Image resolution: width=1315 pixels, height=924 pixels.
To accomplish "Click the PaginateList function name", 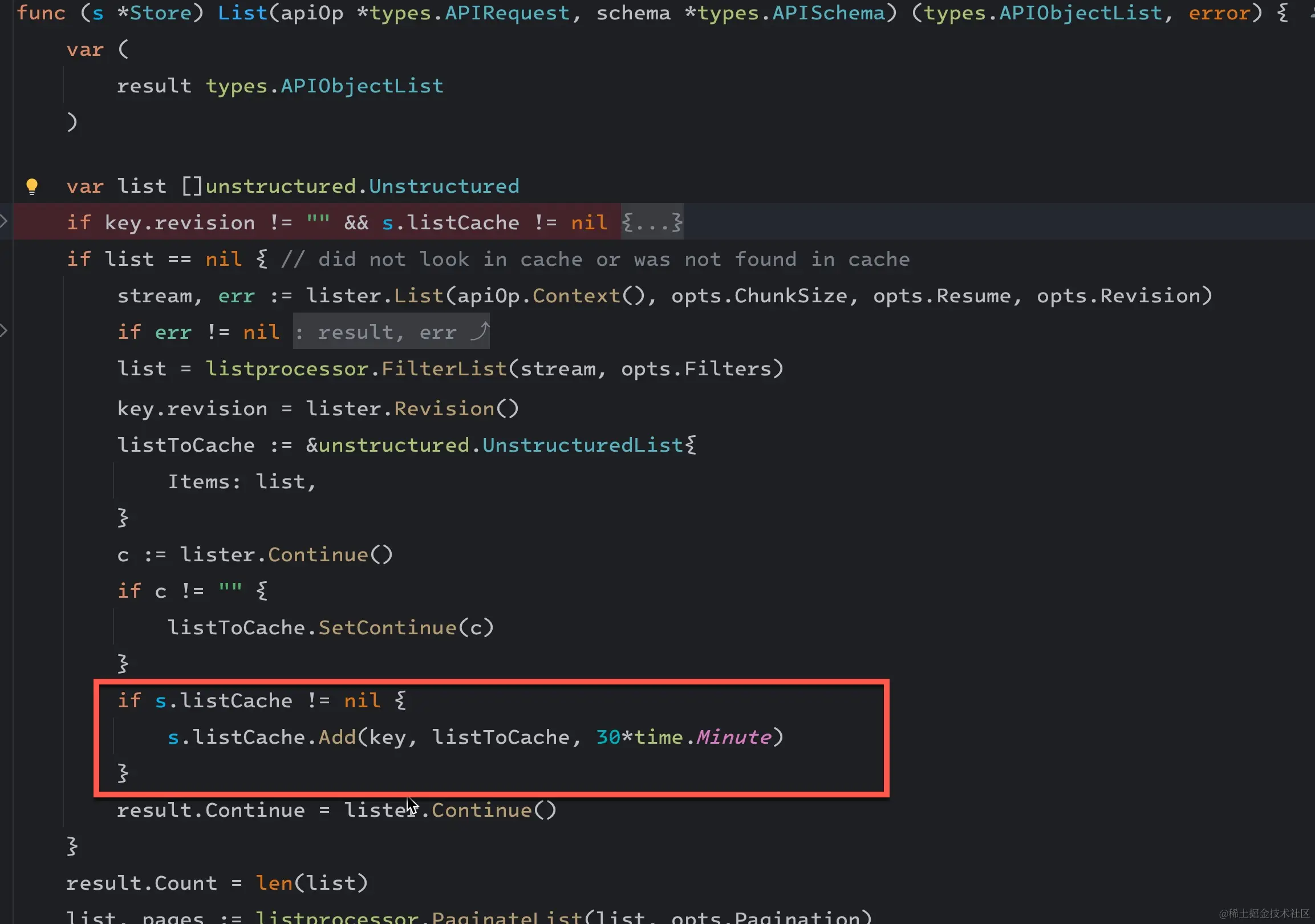I will tap(506, 917).
